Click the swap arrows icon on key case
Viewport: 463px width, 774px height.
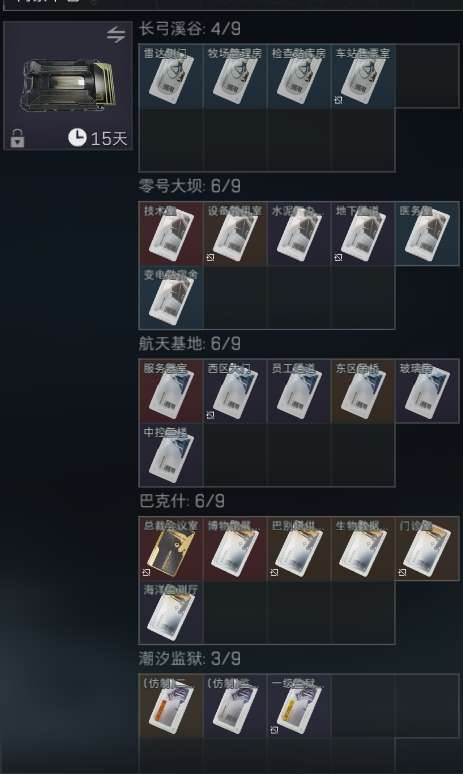pyautogui.click(x=116, y=35)
